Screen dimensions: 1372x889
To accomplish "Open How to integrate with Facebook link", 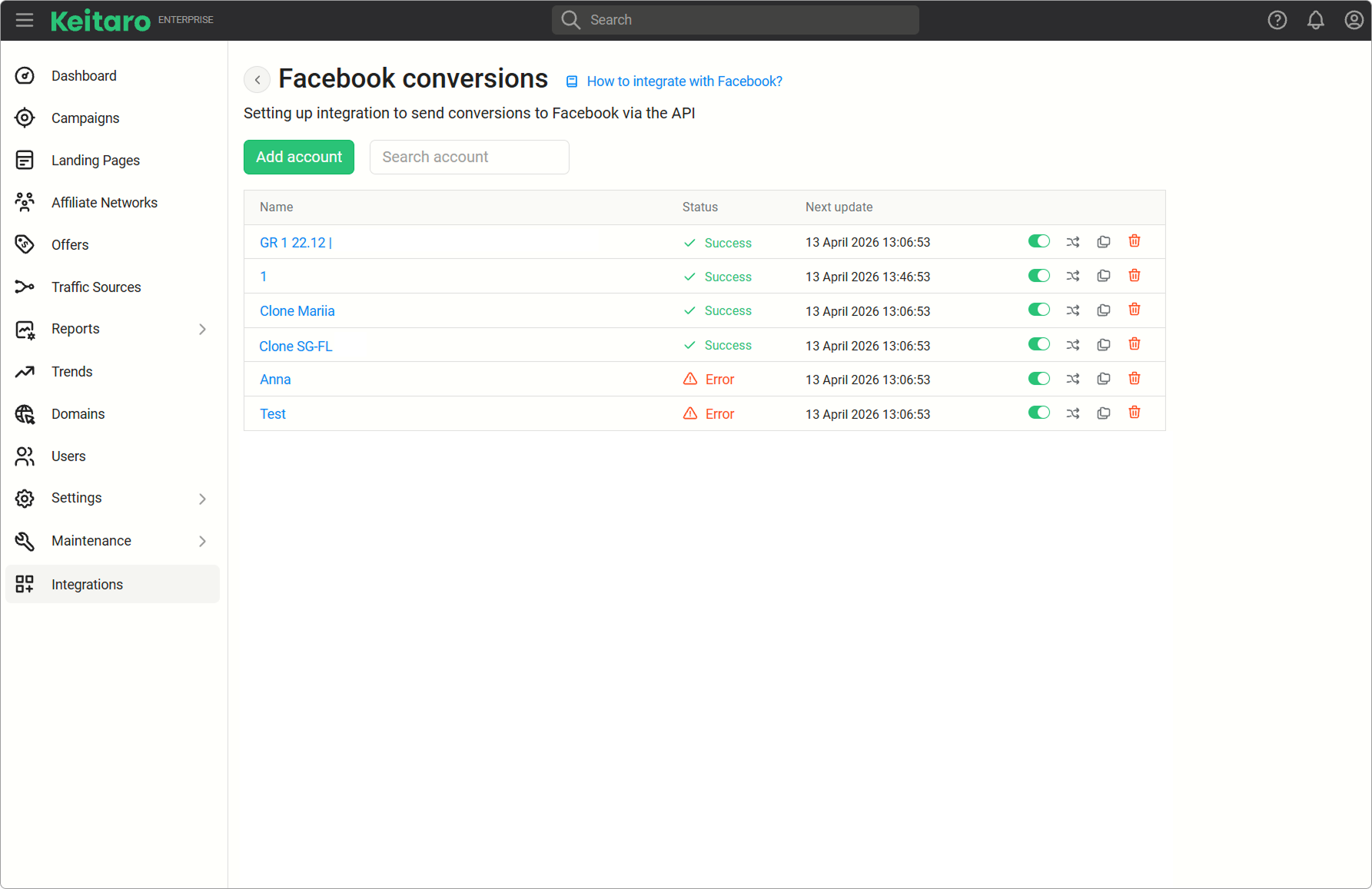I will [x=683, y=81].
